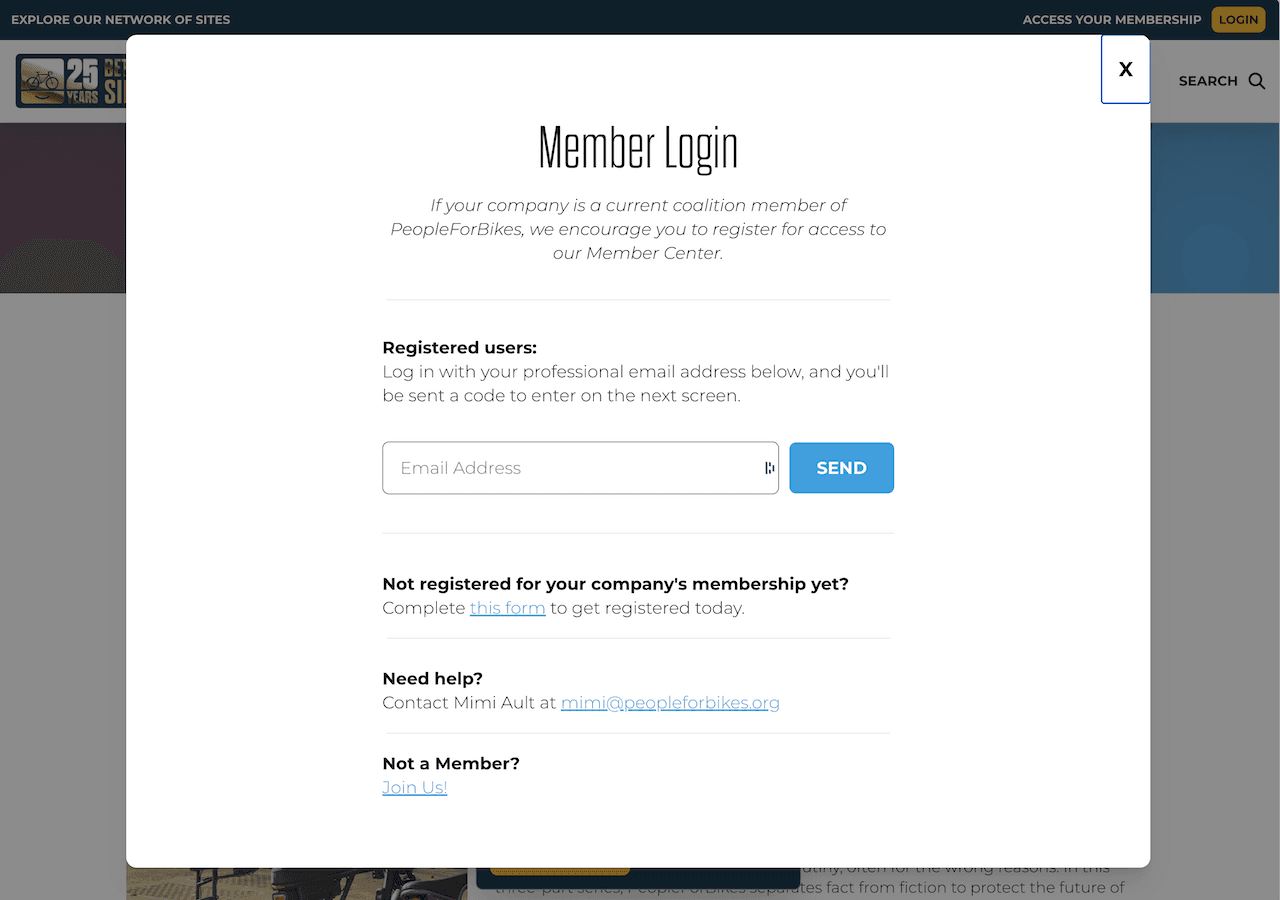The image size is (1280, 900).
Task: Click the 25 Years bike logo
Action: coord(70,81)
